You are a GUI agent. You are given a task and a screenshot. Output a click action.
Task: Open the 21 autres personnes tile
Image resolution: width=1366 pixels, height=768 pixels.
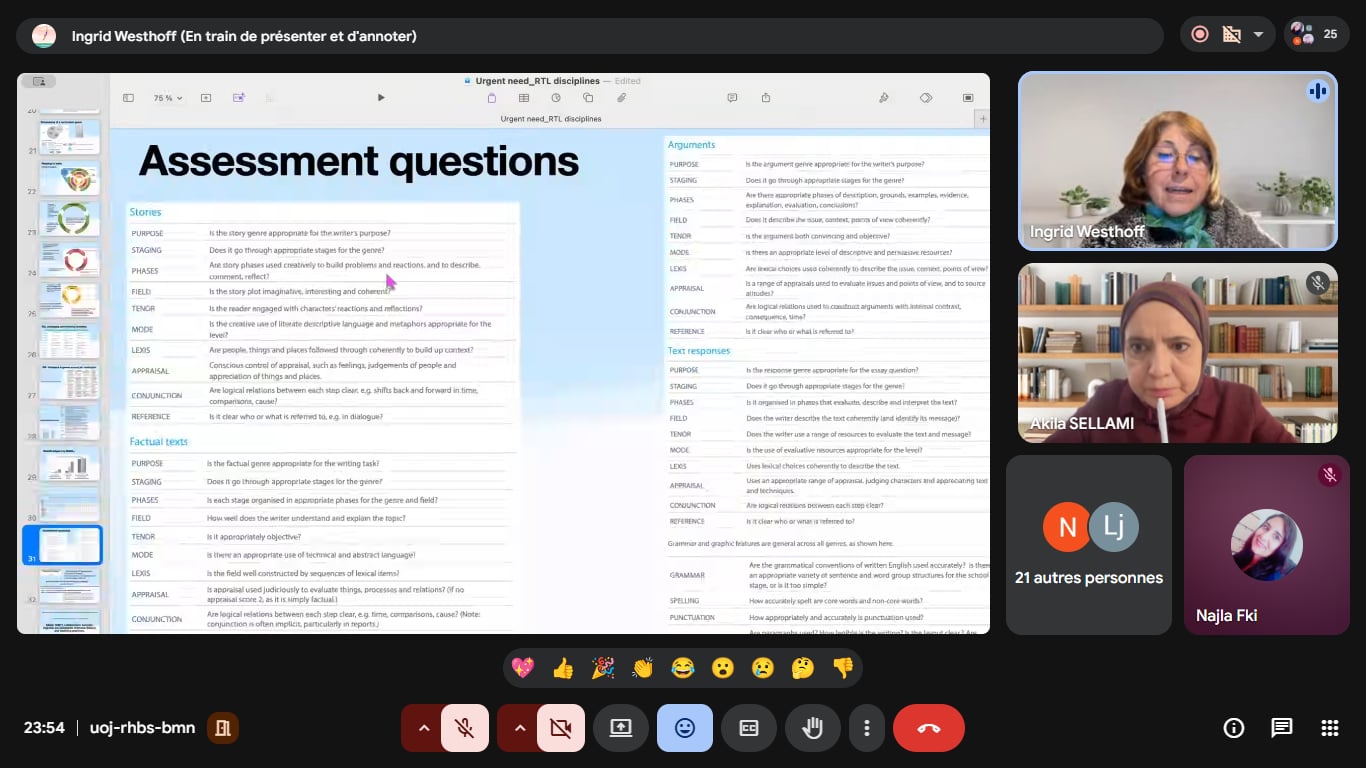(x=1088, y=545)
